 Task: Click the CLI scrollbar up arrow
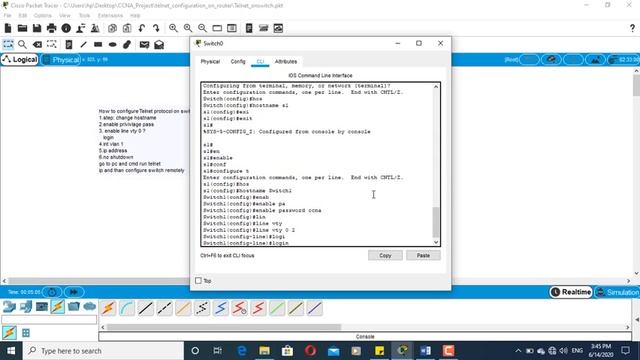pyautogui.click(x=436, y=87)
